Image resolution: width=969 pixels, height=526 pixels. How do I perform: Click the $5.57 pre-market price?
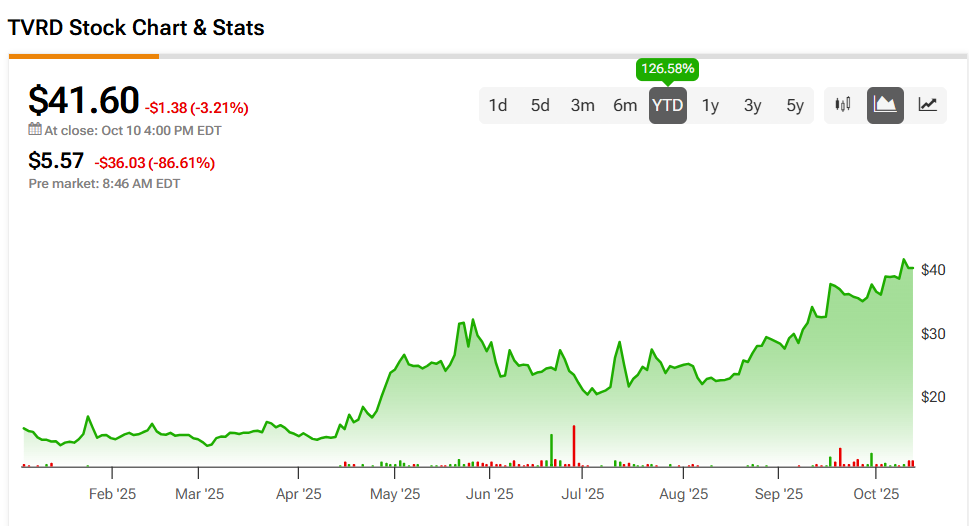point(56,161)
